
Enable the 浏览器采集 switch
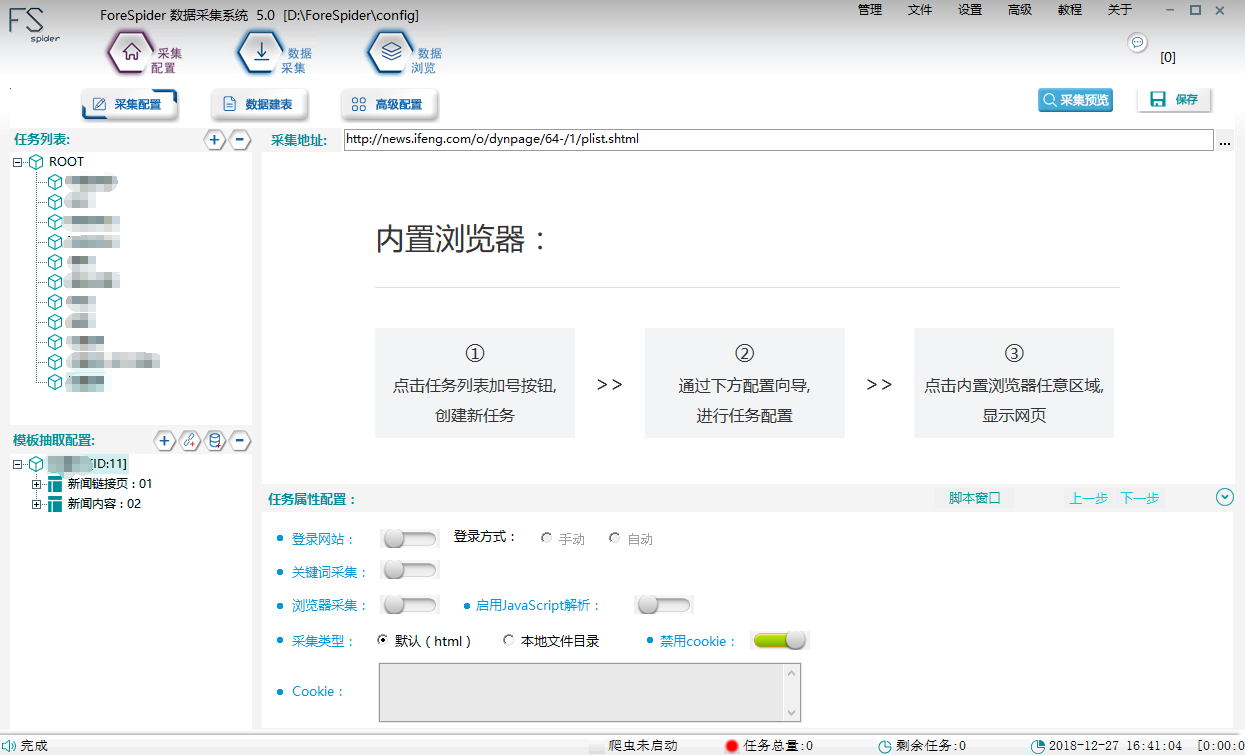tap(409, 605)
